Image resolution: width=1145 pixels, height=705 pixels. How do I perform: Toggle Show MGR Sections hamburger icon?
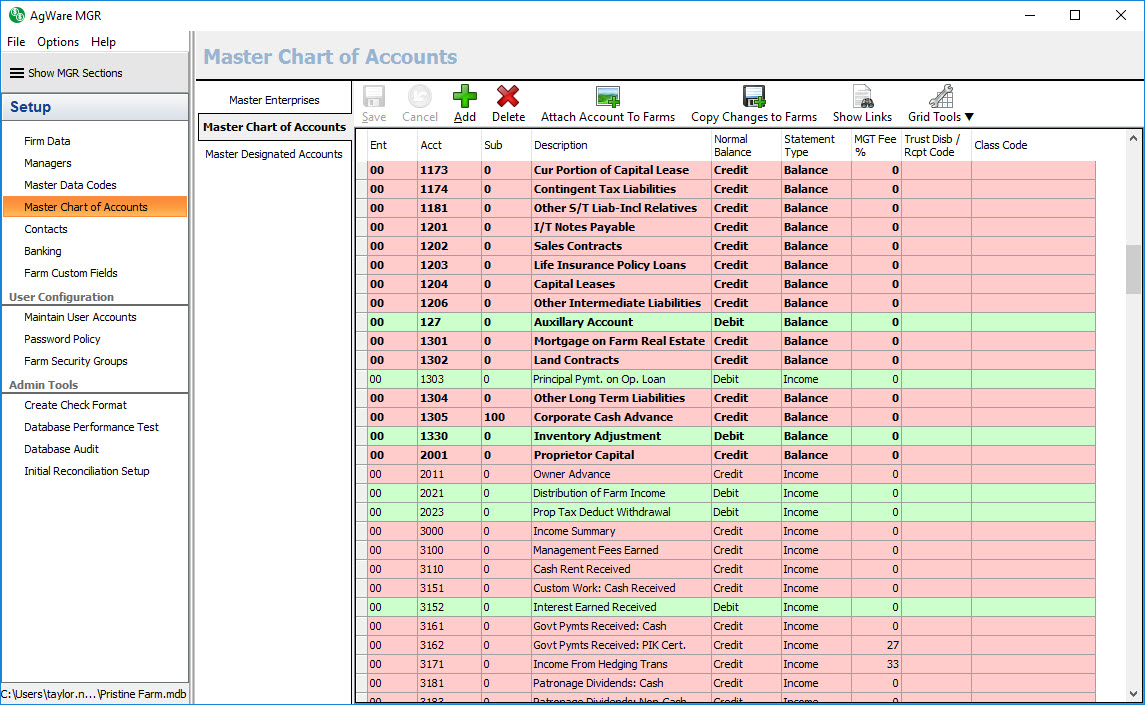pyautogui.click(x=17, y=73)
